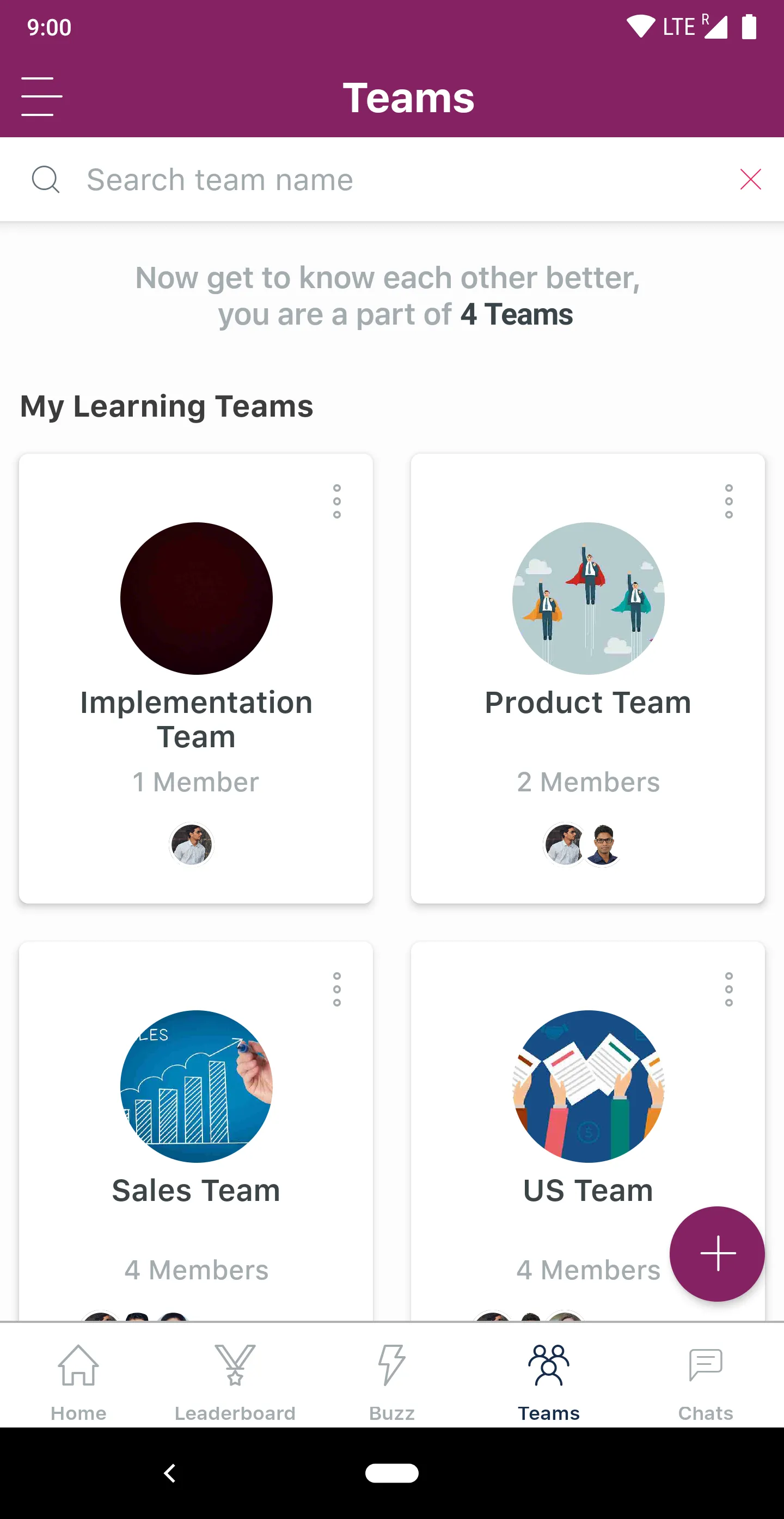Tap the search magnifier icon
Image resolution: width=784 pixels, height=1519 pixels.
click(46, 180)
